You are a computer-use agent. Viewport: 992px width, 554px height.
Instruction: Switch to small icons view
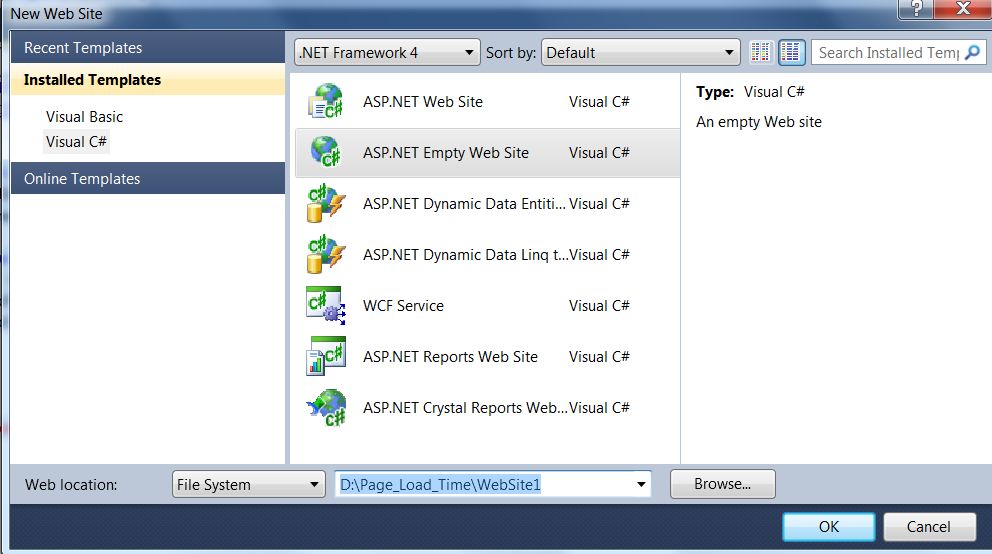(x=760, y=52)
